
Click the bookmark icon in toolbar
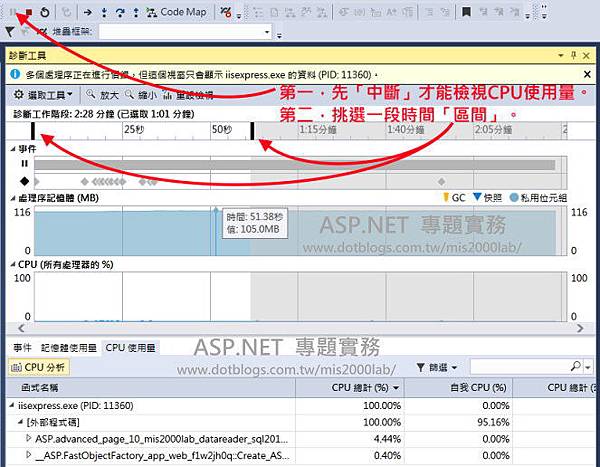[x=466, y=12]
